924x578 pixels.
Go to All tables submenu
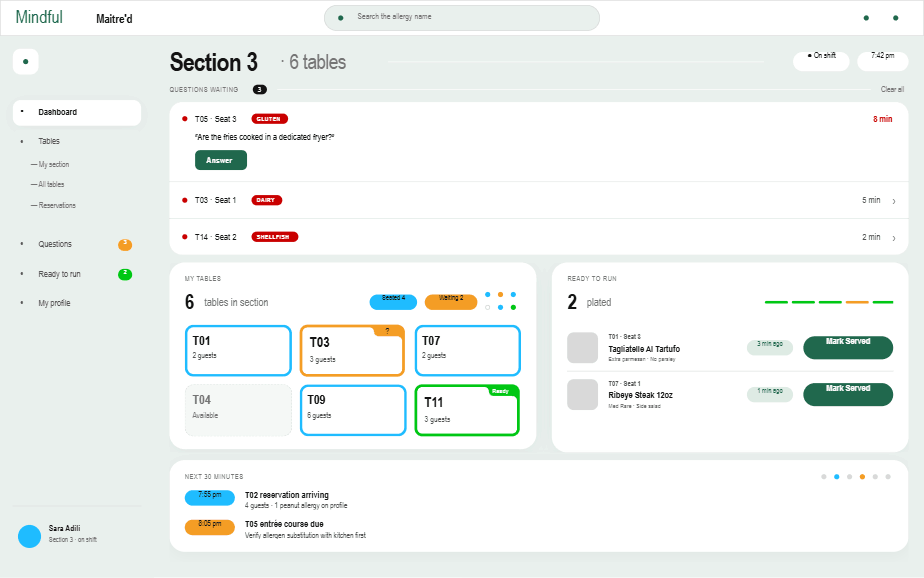(x=51, y=184)
